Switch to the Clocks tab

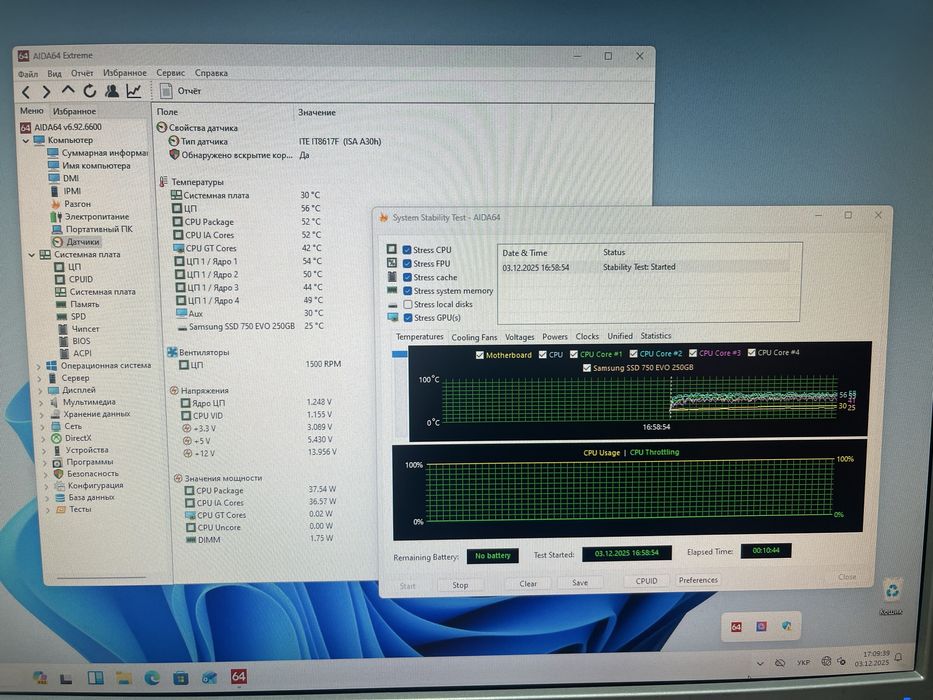[587, 336]
